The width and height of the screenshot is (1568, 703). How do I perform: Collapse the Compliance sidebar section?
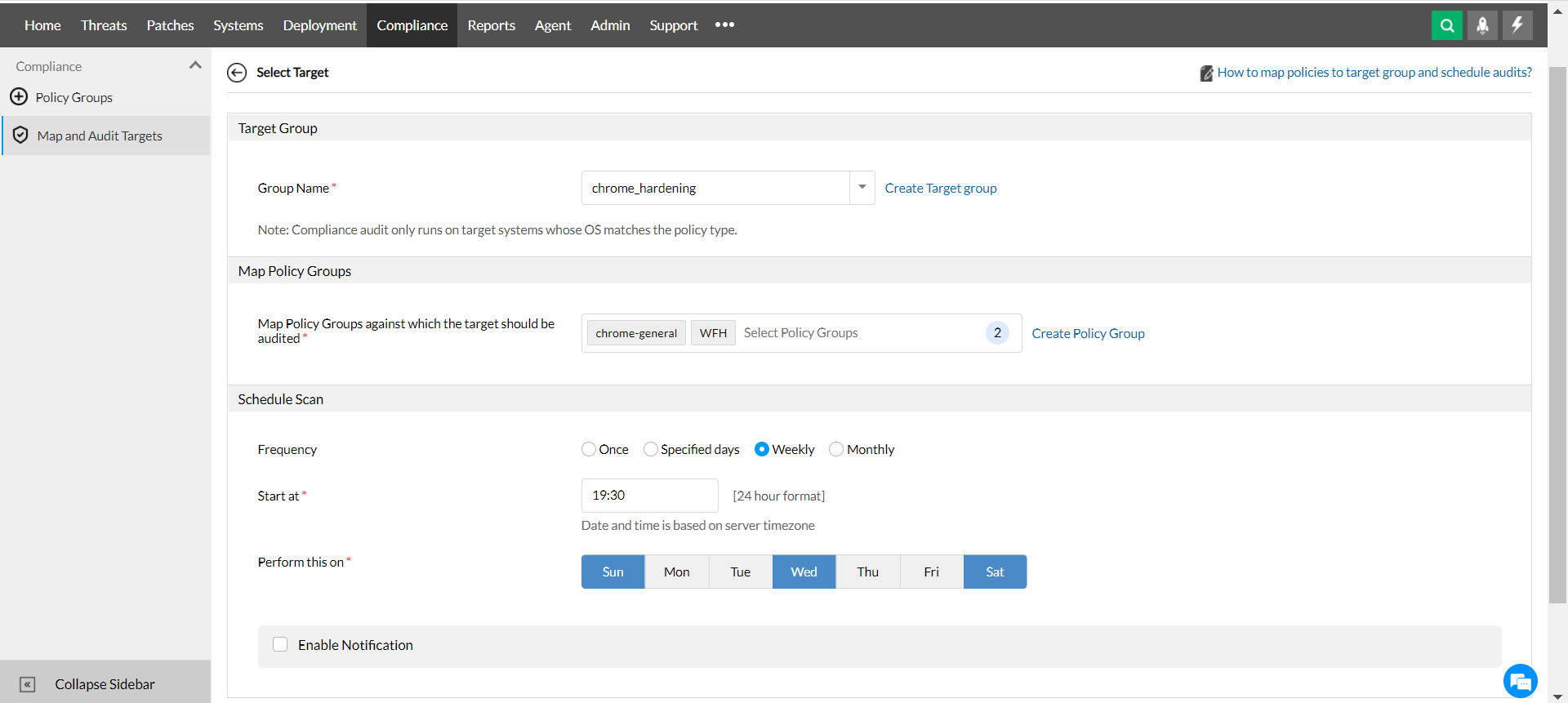(x=195, y=65)
